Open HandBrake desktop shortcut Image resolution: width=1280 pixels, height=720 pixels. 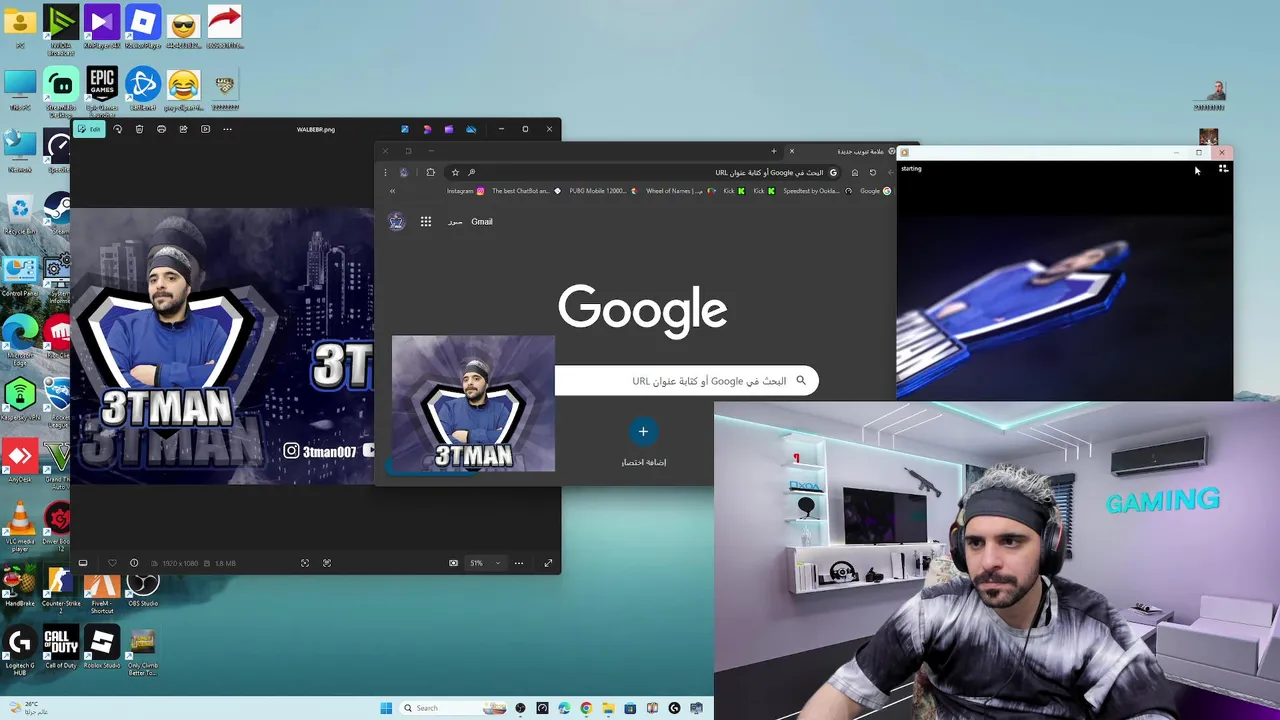(19, 588)
